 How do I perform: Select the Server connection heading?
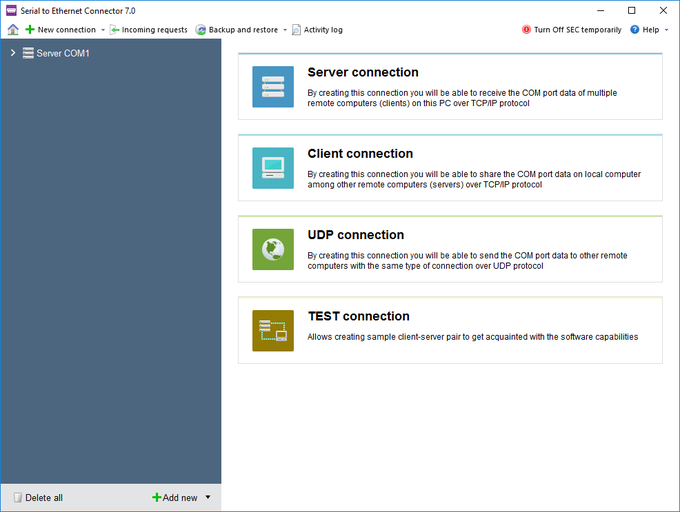pos(363,72)
